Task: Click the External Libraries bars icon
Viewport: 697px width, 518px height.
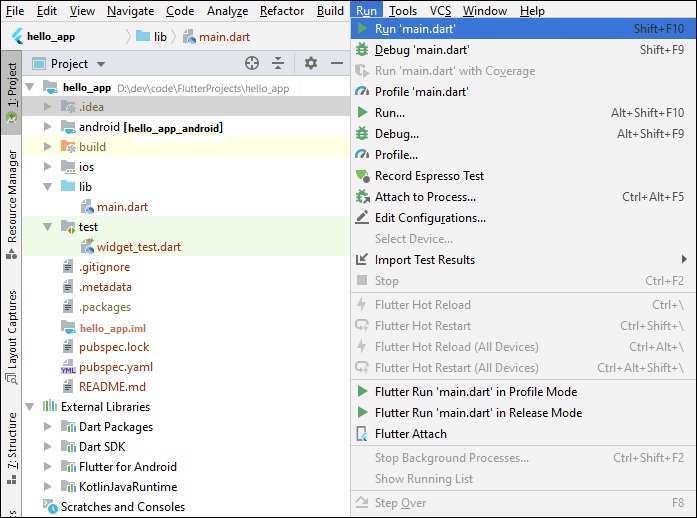Action: pos(50,406)
